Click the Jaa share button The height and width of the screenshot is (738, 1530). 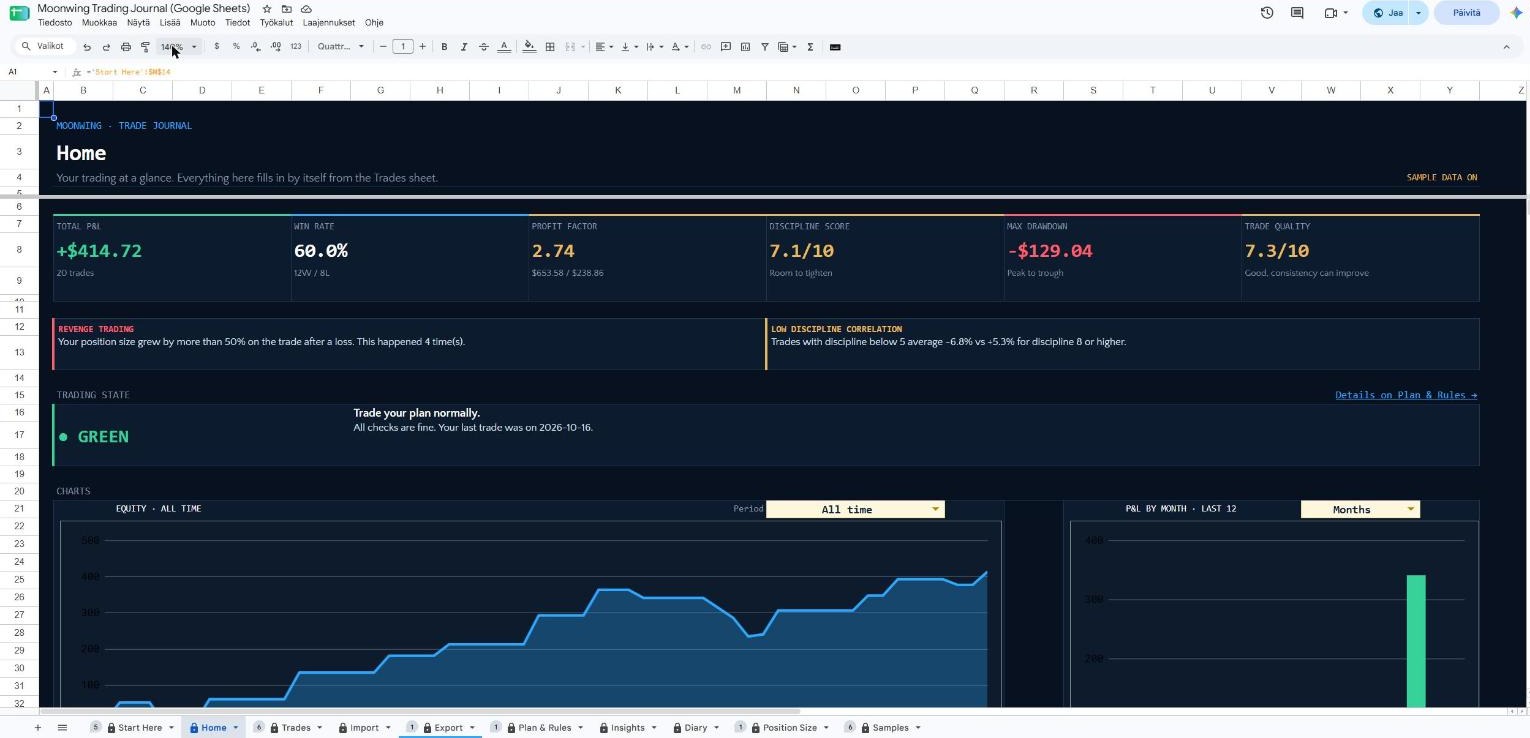pos(1388,13)
